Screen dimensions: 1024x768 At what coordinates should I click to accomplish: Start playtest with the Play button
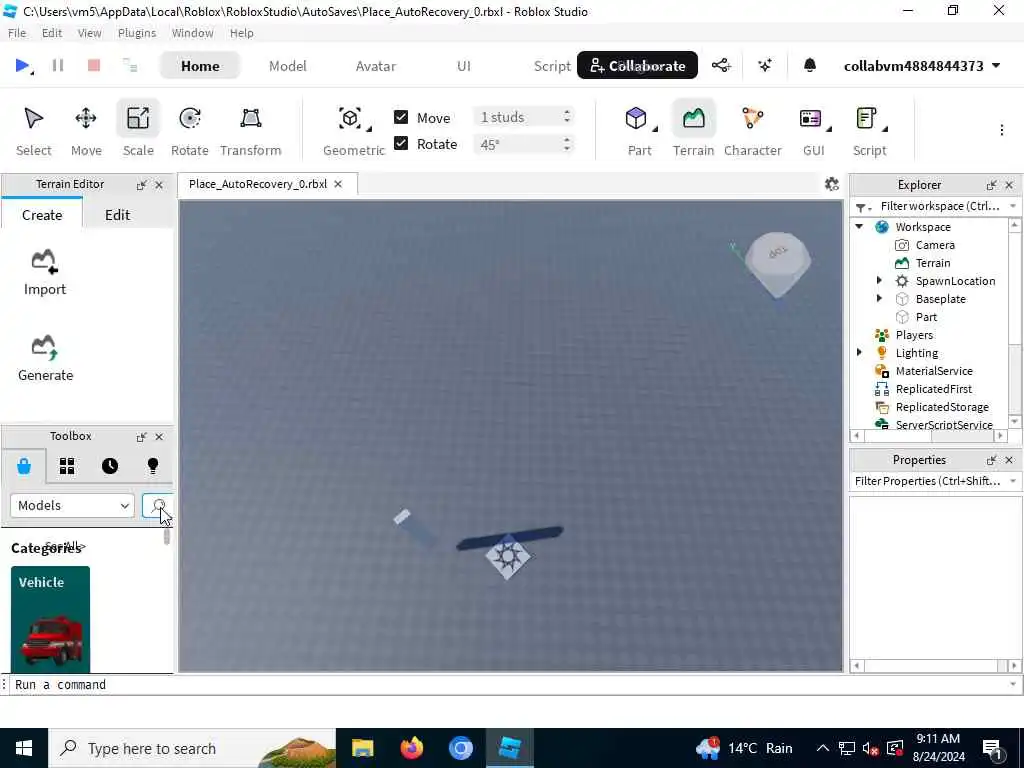tap(22, 65)
